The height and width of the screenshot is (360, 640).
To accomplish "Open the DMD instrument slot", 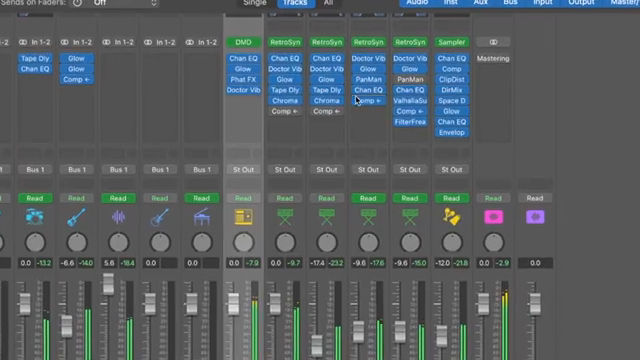I will pyautogui.click(x=243, y=42).
